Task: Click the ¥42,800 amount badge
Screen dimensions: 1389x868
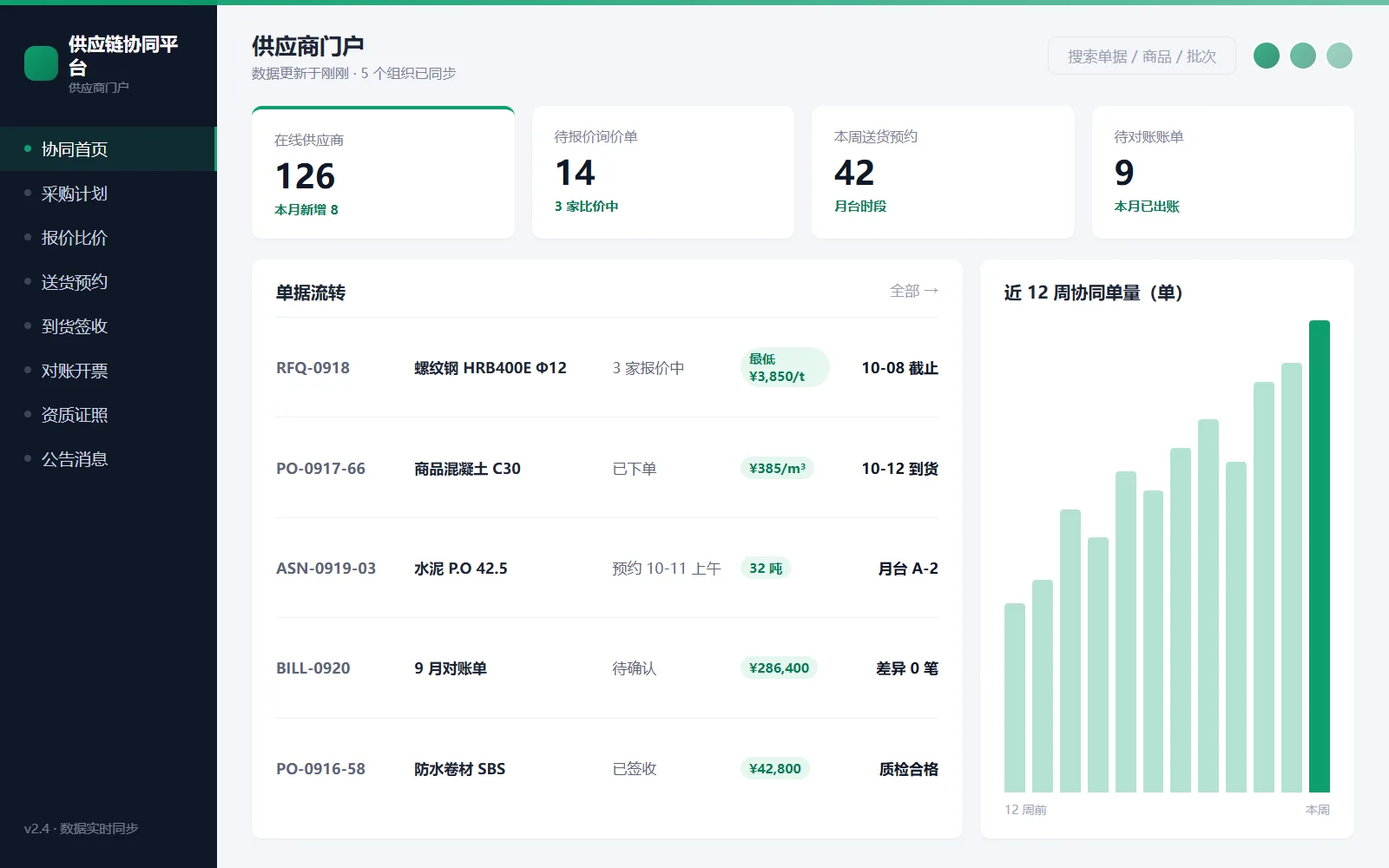Action: click(775, 769)
